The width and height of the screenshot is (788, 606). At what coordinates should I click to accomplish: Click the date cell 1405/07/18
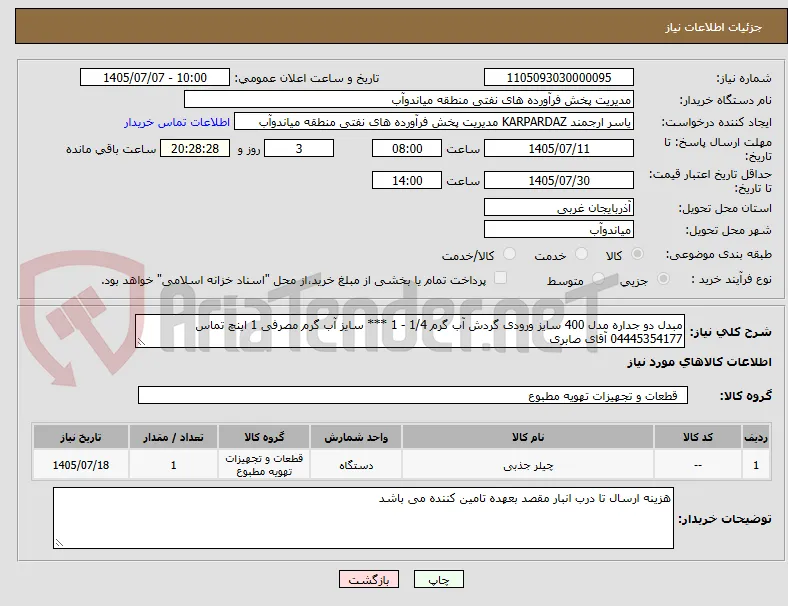pyautogui.click(x=81, y=465)
